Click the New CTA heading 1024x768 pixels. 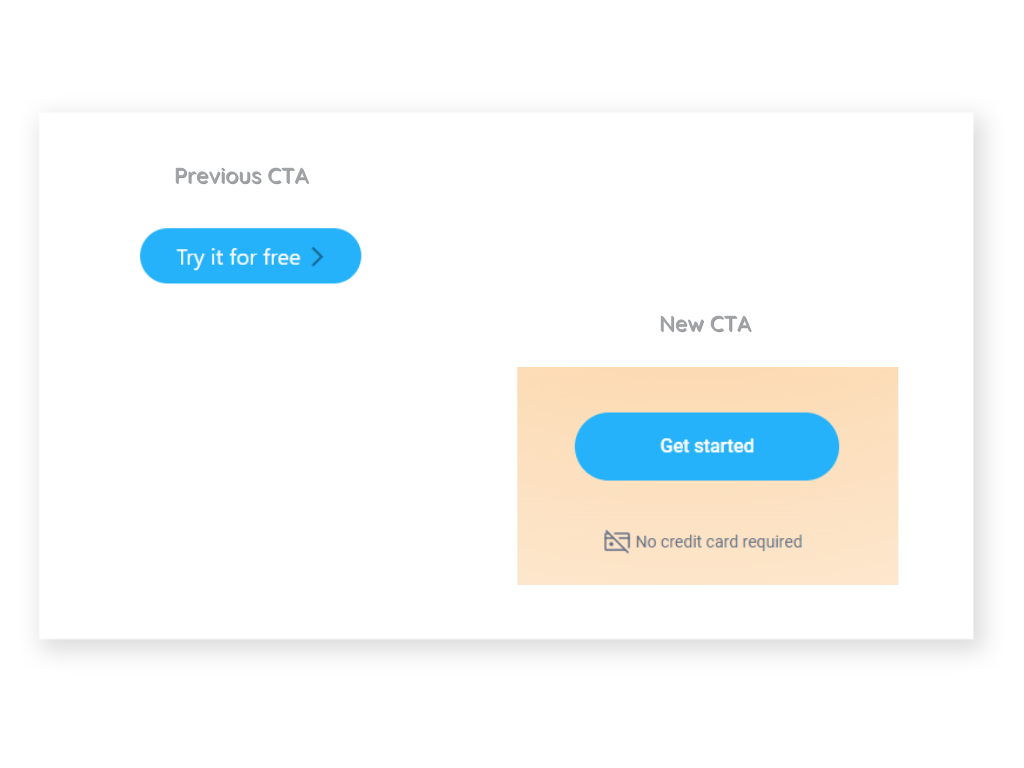[x=705, y=324]
